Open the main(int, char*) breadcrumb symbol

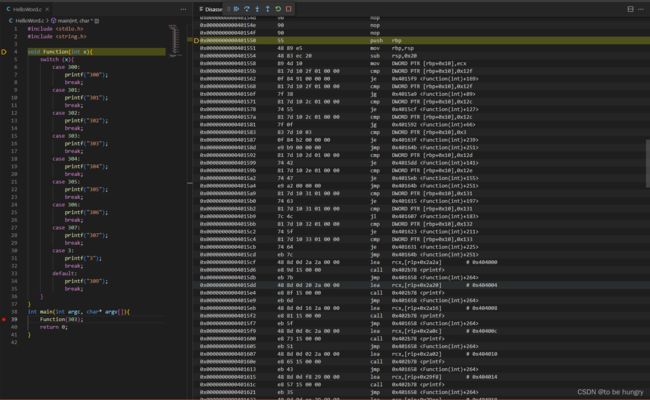[73, 20]
